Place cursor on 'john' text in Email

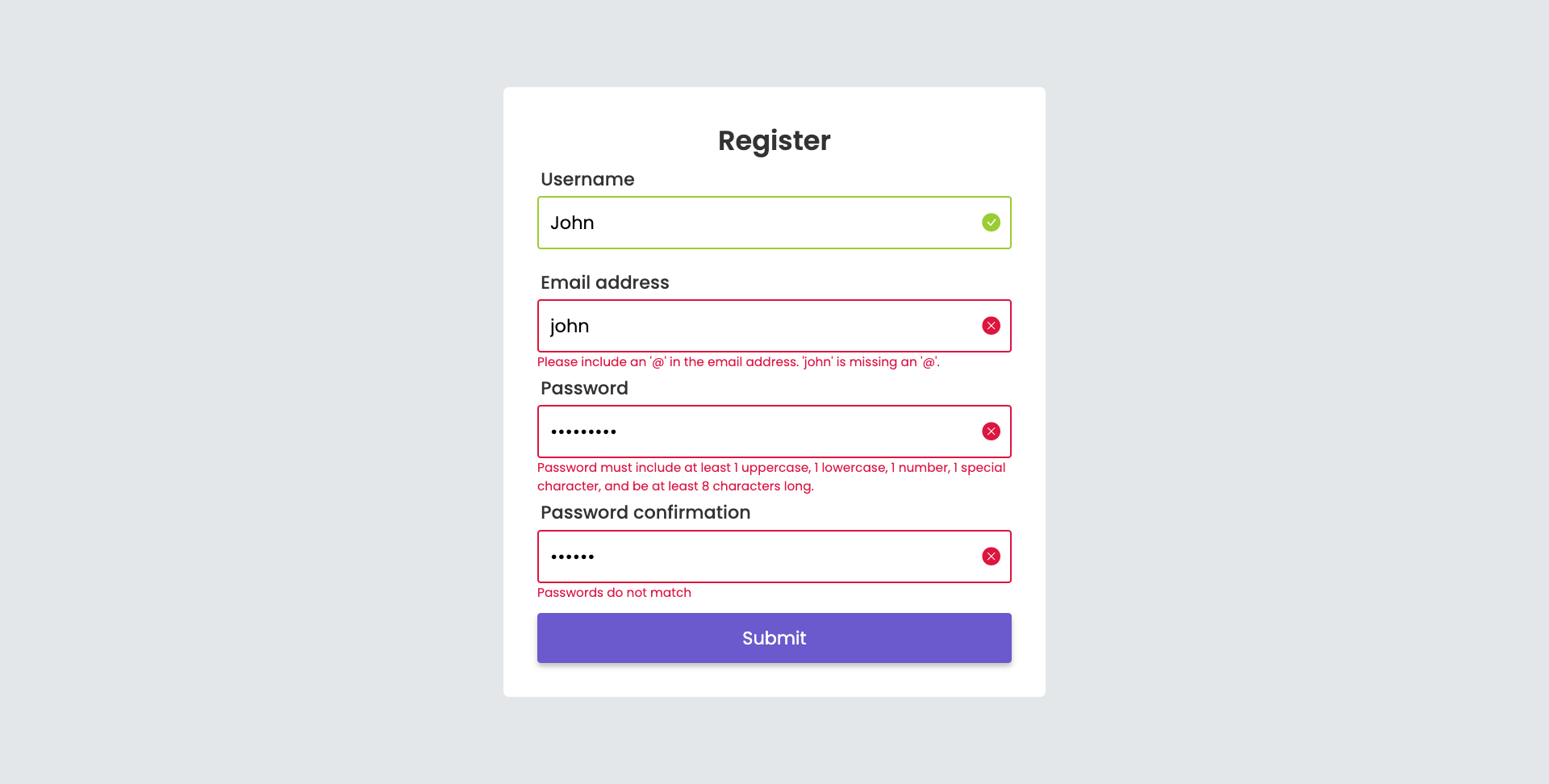(x=570, y=326)
